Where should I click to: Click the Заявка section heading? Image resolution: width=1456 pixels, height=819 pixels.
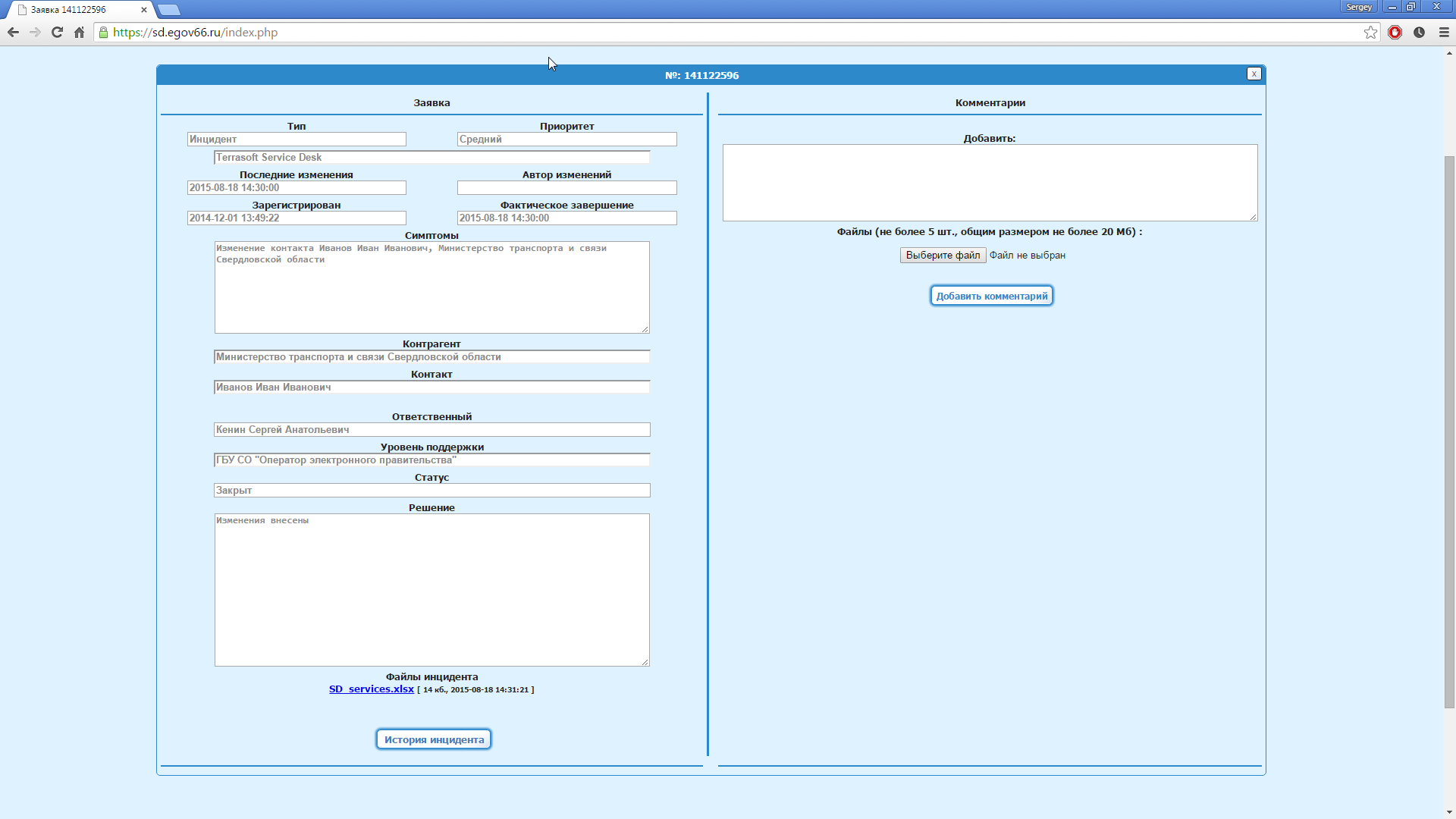tap(431, 103)
